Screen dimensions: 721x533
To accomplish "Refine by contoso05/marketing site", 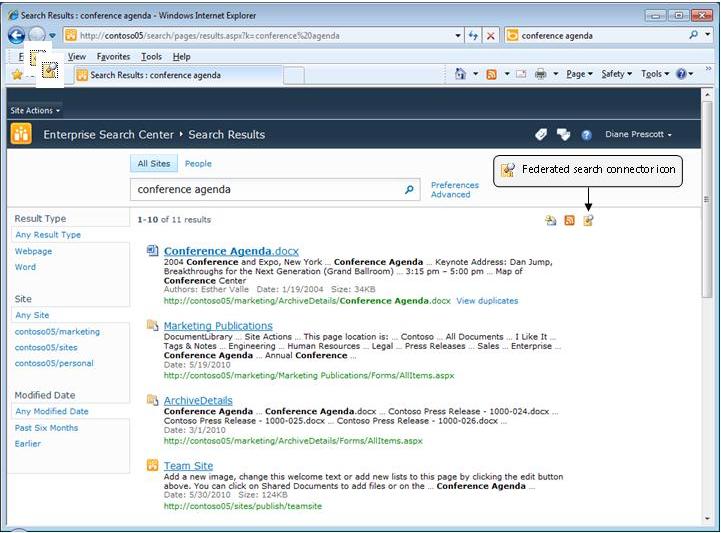I will click(x=57, y=332).
